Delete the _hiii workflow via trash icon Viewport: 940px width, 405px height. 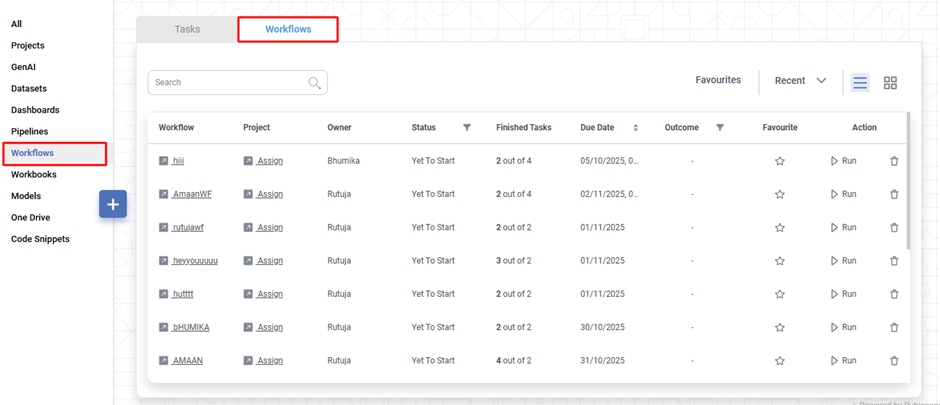coord(894,161)
